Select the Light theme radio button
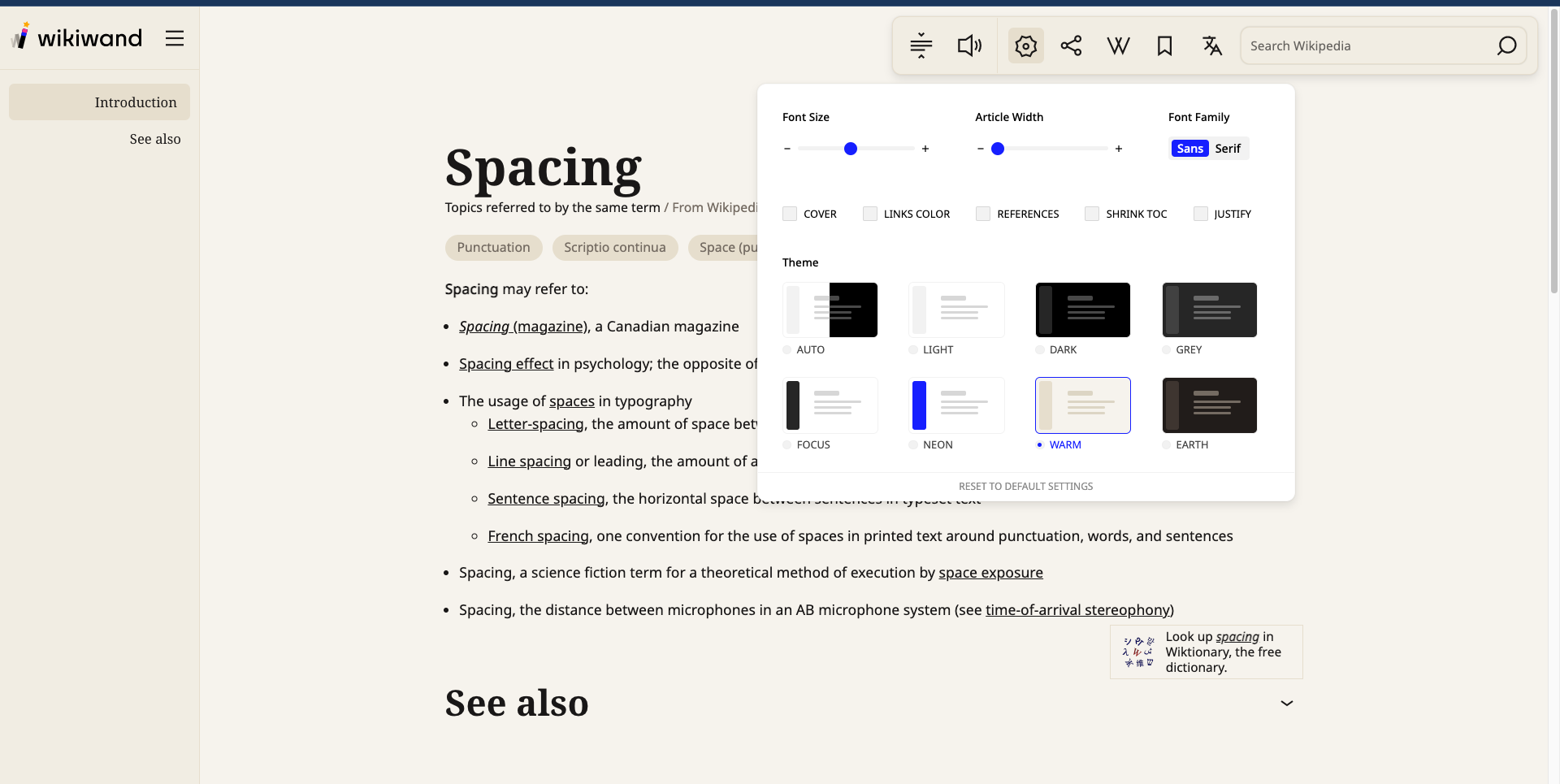 (913, 349)
